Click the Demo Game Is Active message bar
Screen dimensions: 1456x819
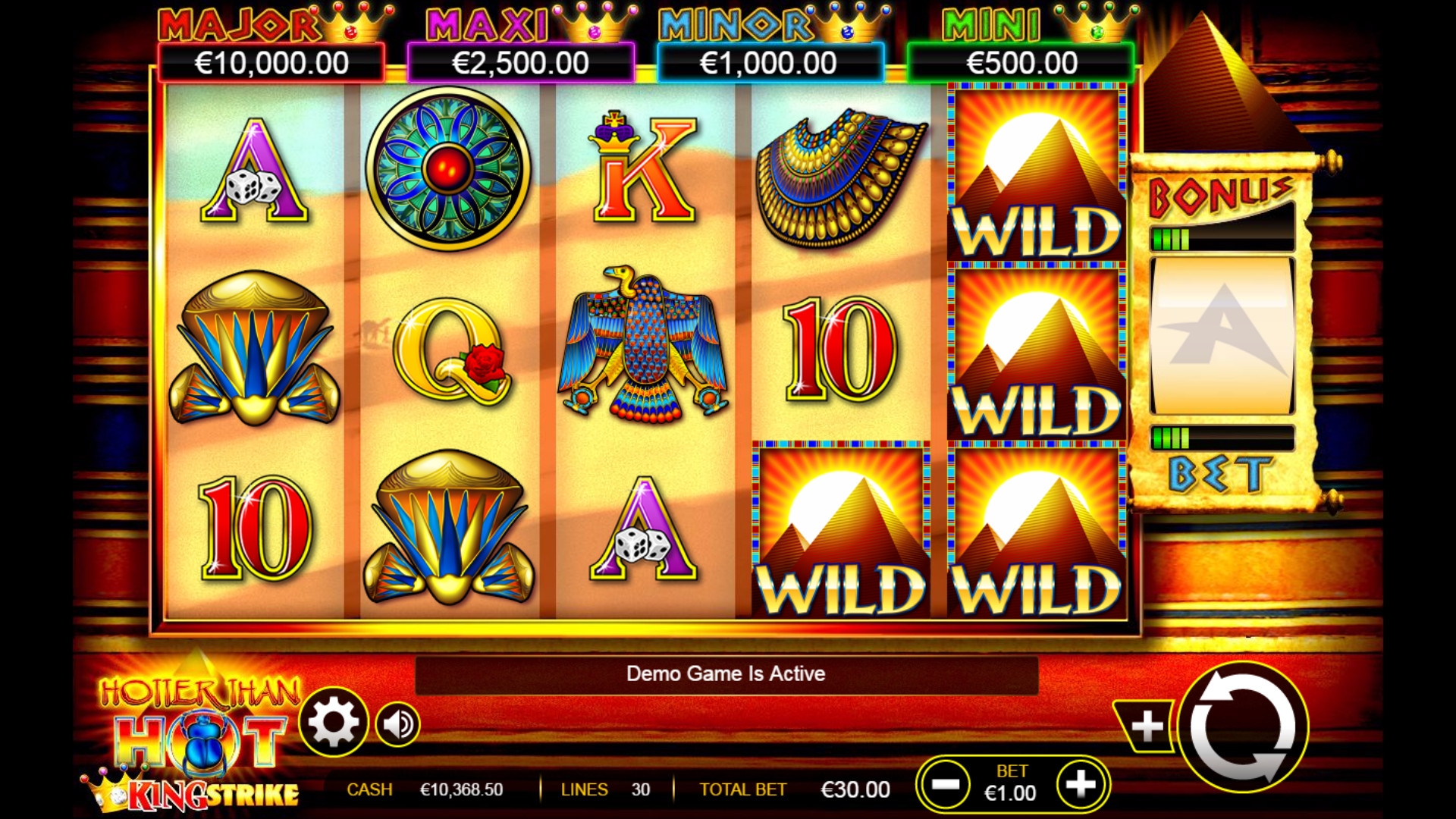tap(726, 674)
